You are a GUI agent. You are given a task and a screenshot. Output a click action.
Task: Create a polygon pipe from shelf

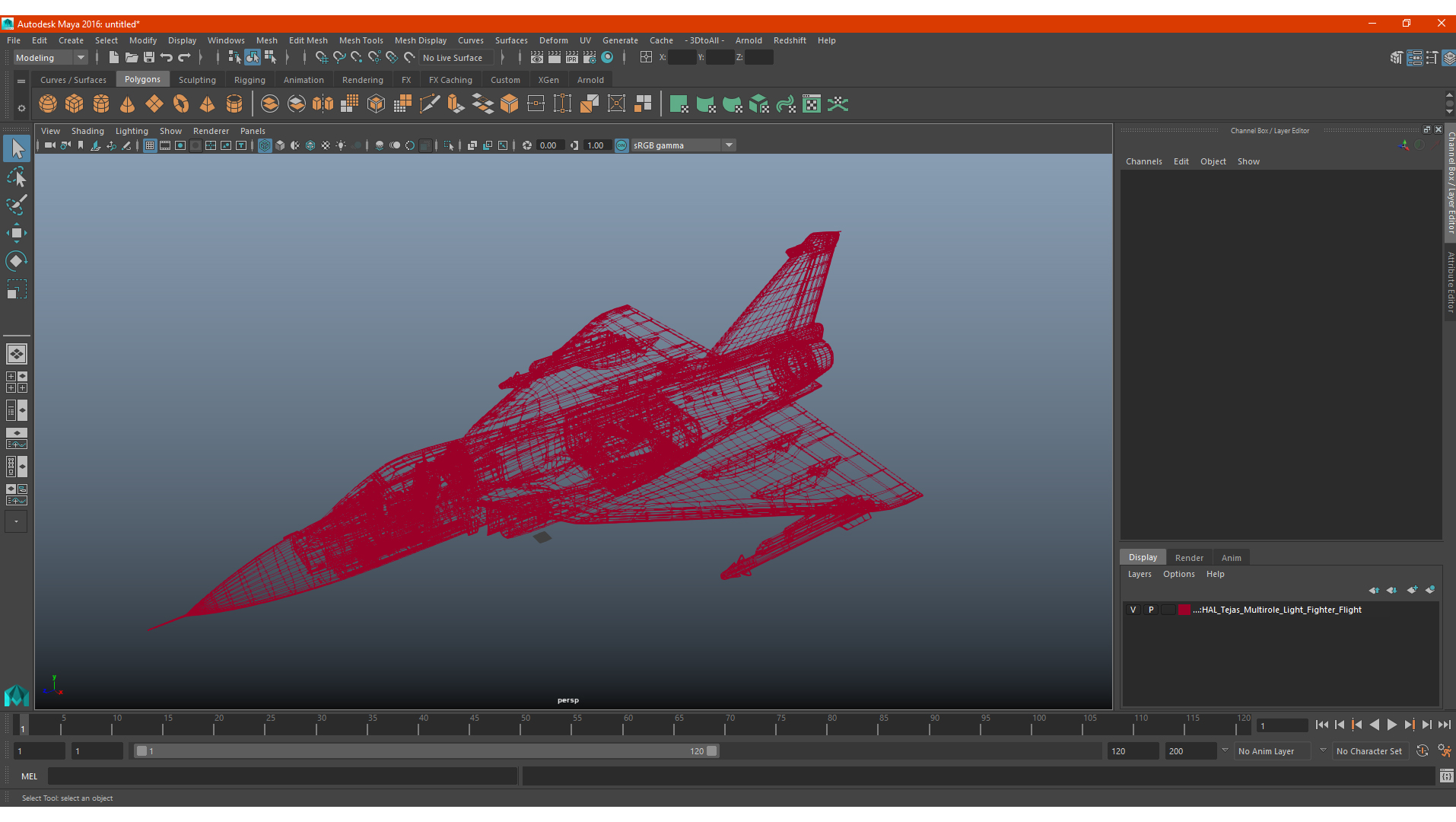coord(234,104)
